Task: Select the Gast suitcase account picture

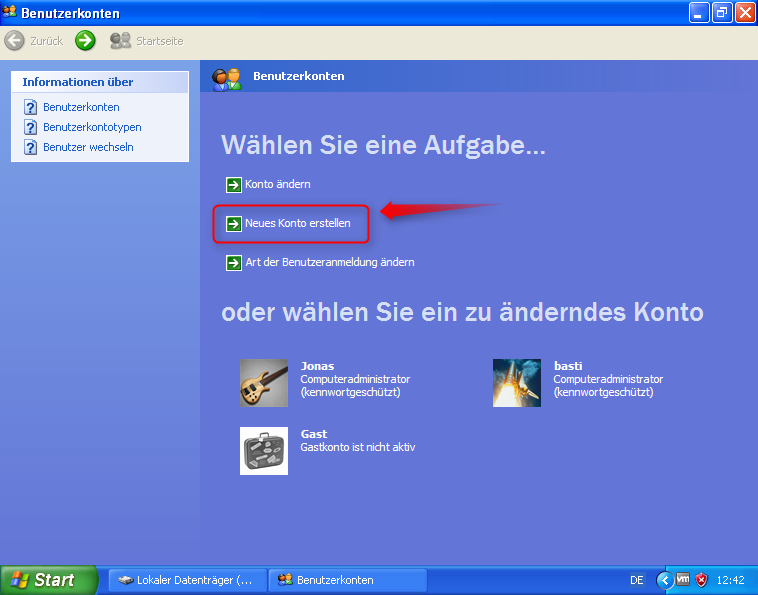Action: point(264,451)
